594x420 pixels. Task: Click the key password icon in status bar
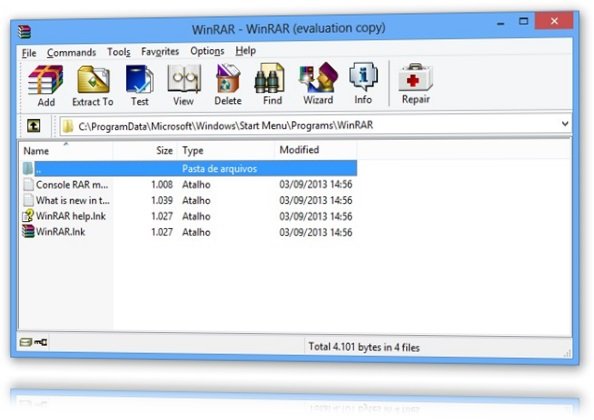click(x=41, y=342)
